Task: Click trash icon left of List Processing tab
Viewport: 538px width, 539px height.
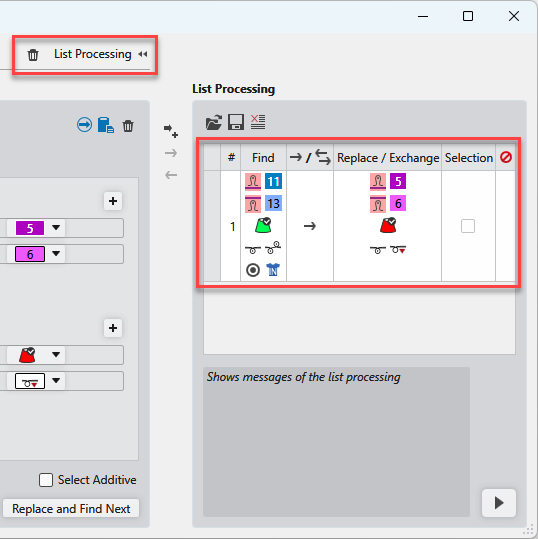Action: (33, 55)
